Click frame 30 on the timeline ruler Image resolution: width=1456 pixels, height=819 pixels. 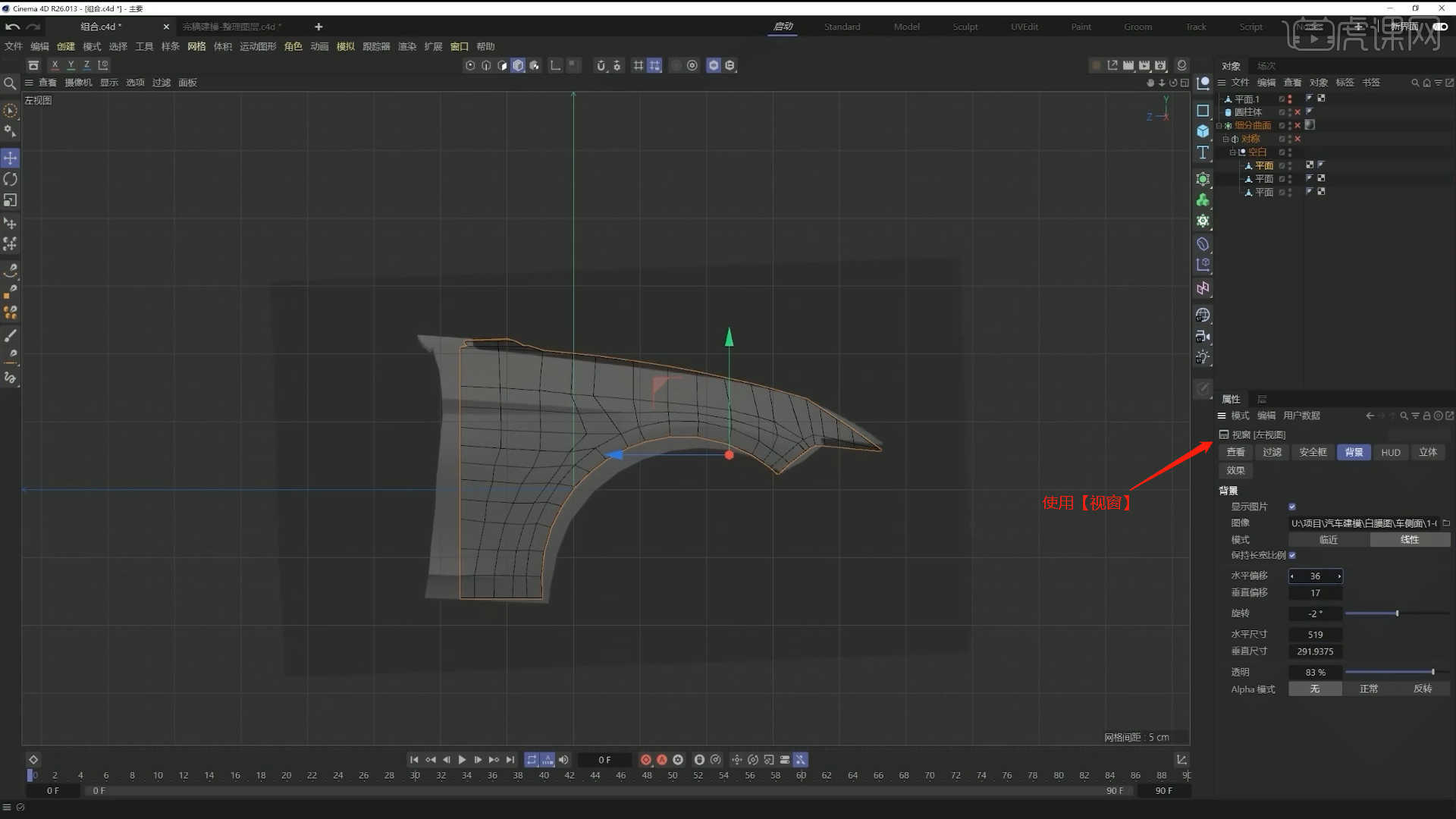pos(415,775)
